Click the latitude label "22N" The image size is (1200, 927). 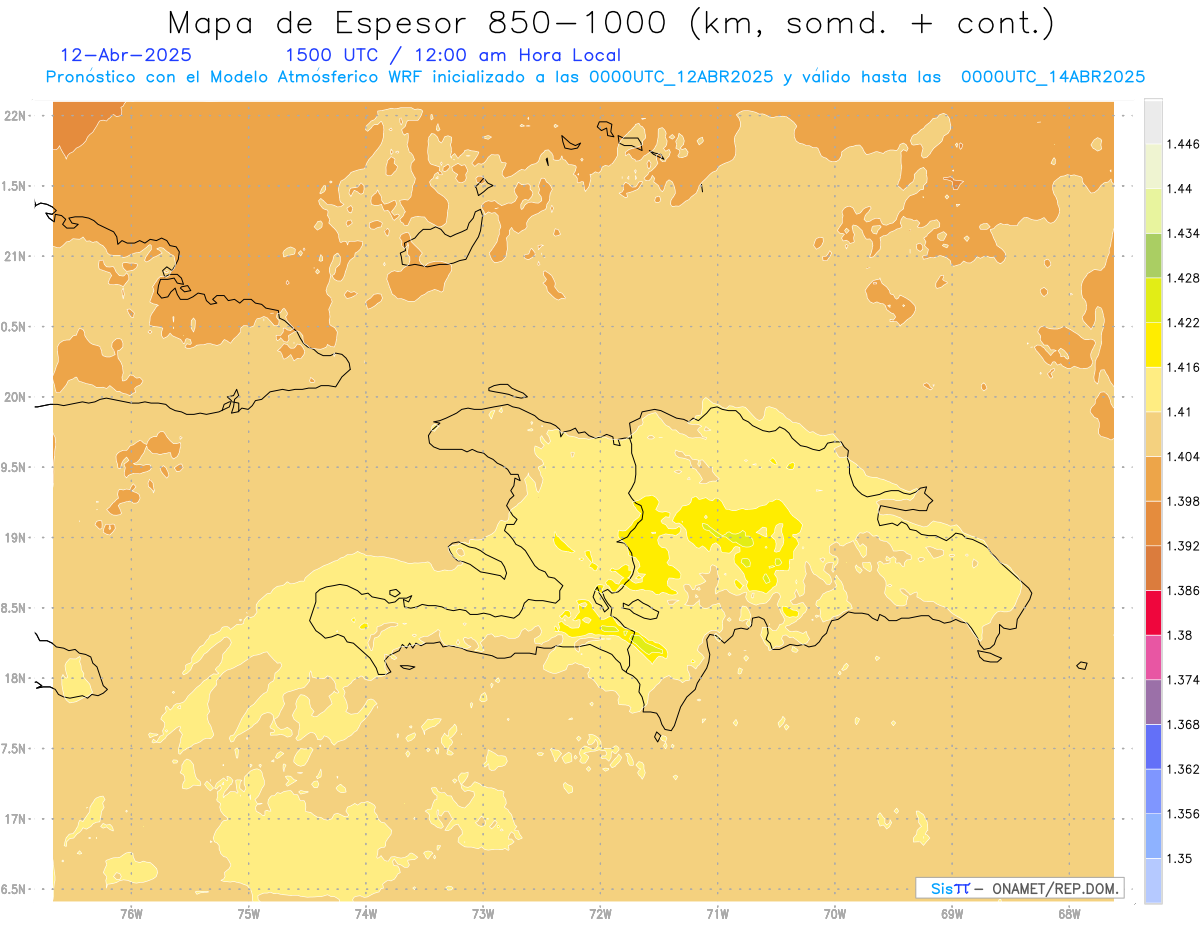click(17, 116)
